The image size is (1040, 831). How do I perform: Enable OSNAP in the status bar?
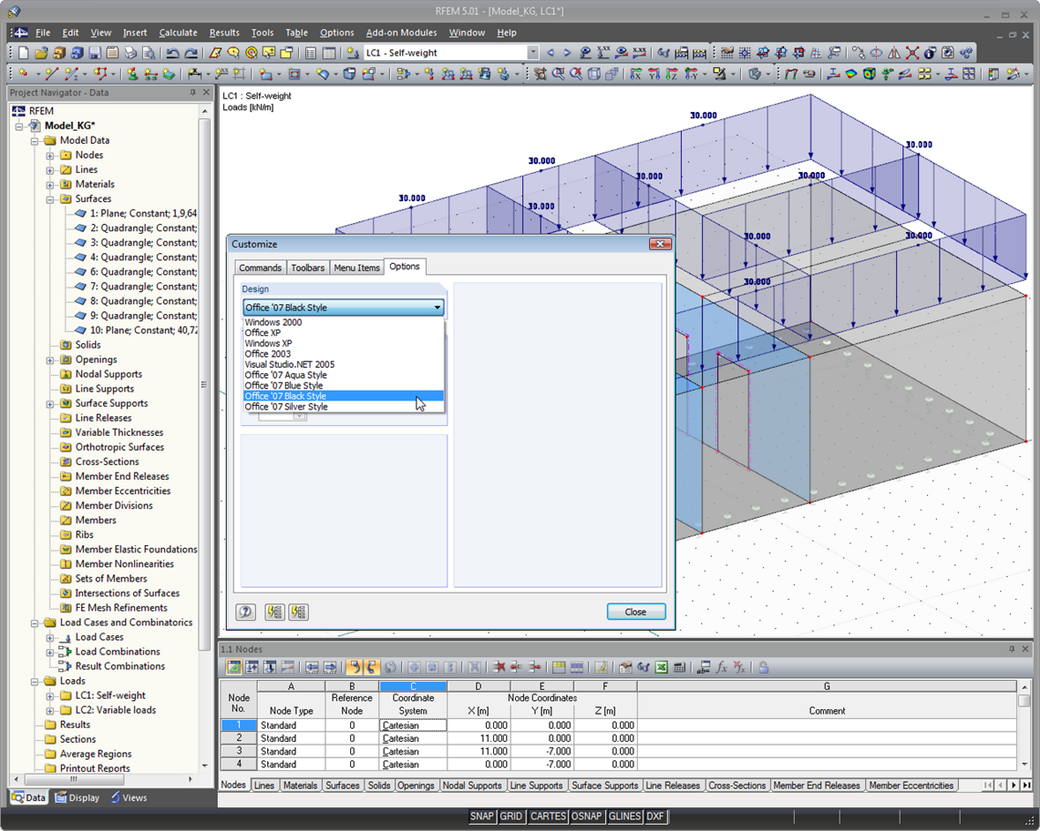[x=587, y=816]
